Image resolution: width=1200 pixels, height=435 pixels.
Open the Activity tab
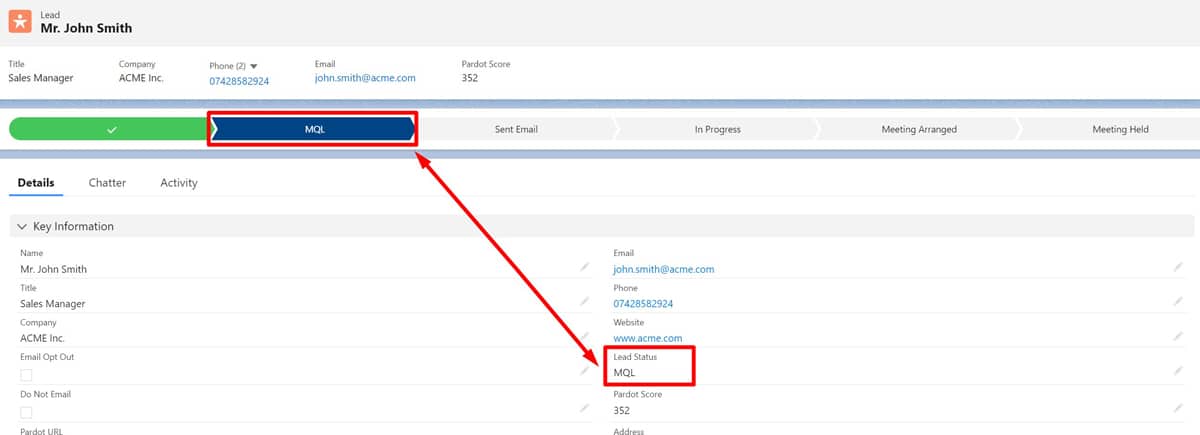pos(179,183)
